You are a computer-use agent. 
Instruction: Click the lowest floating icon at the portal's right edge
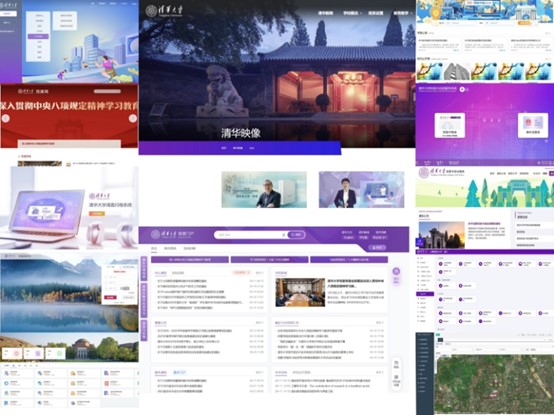click(x=396, y=381)
